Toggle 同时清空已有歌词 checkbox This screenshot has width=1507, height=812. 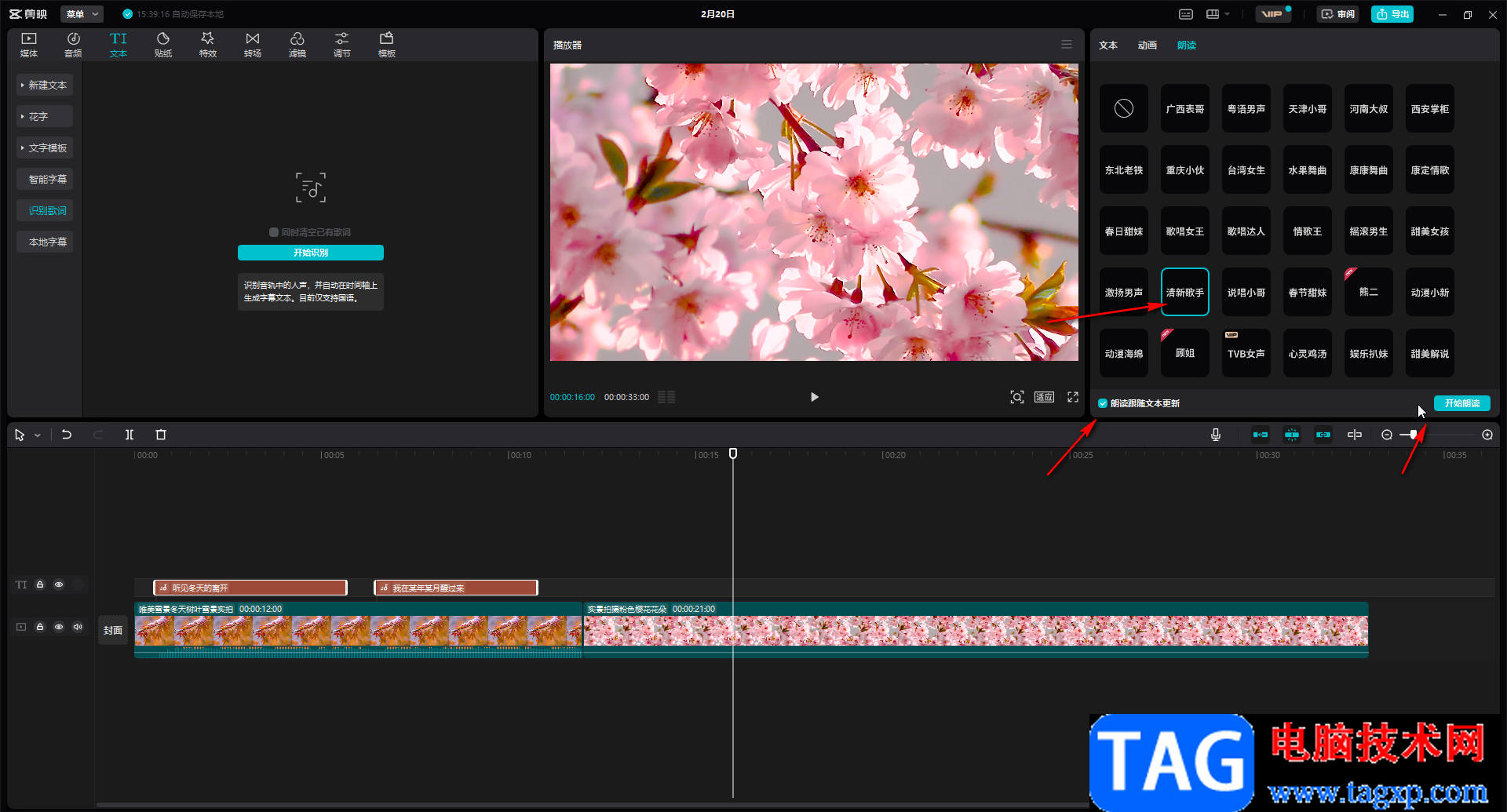point(274,232)
